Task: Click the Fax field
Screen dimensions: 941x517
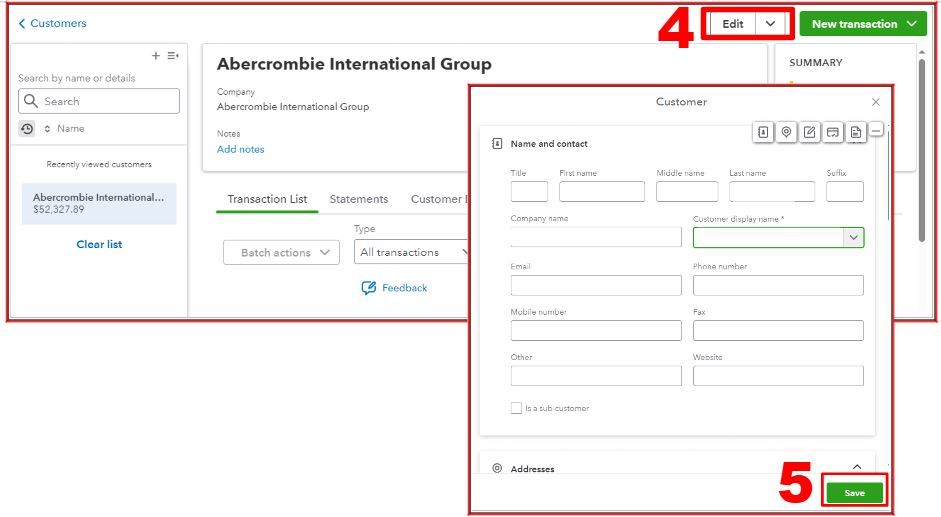Action: (778, 330)
